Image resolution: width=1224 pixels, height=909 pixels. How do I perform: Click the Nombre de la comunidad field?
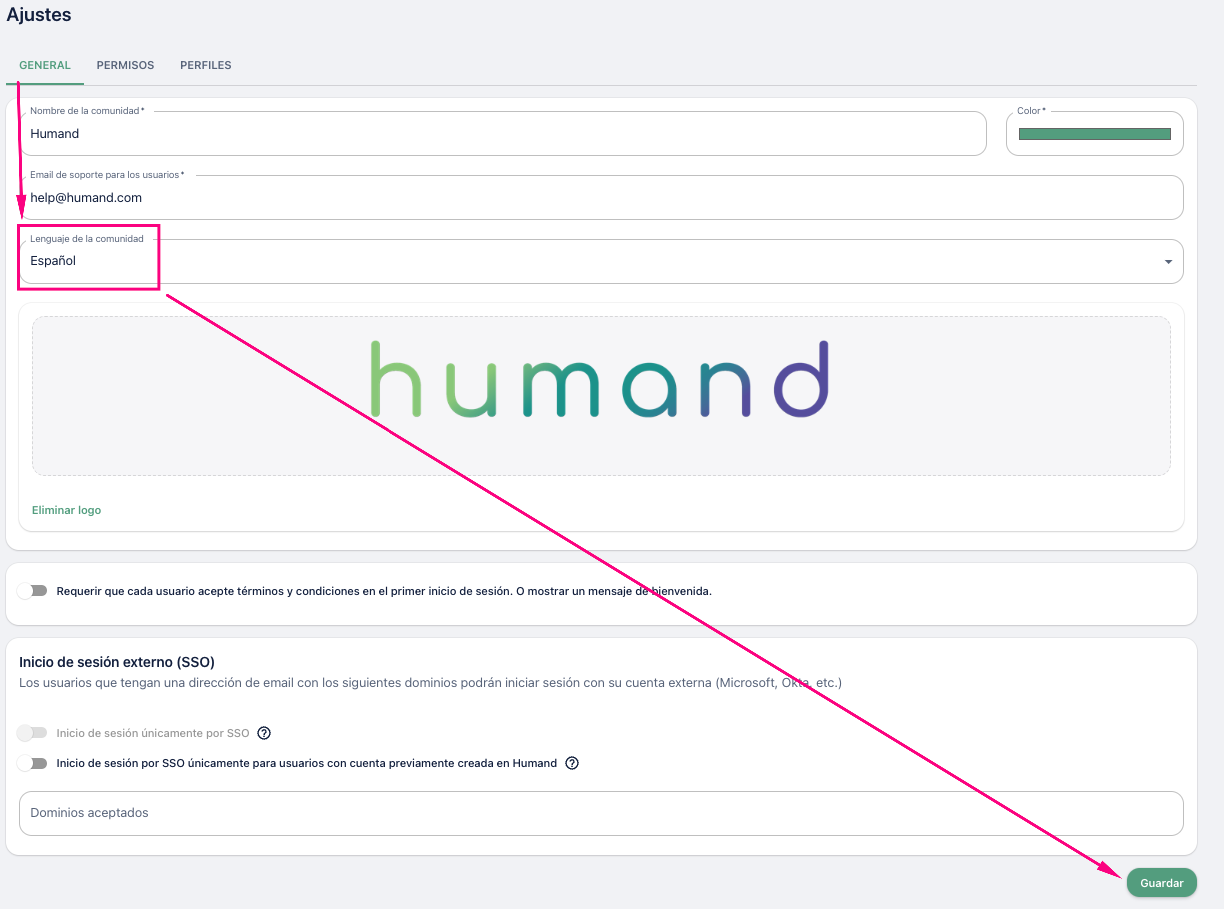(503, 134)
